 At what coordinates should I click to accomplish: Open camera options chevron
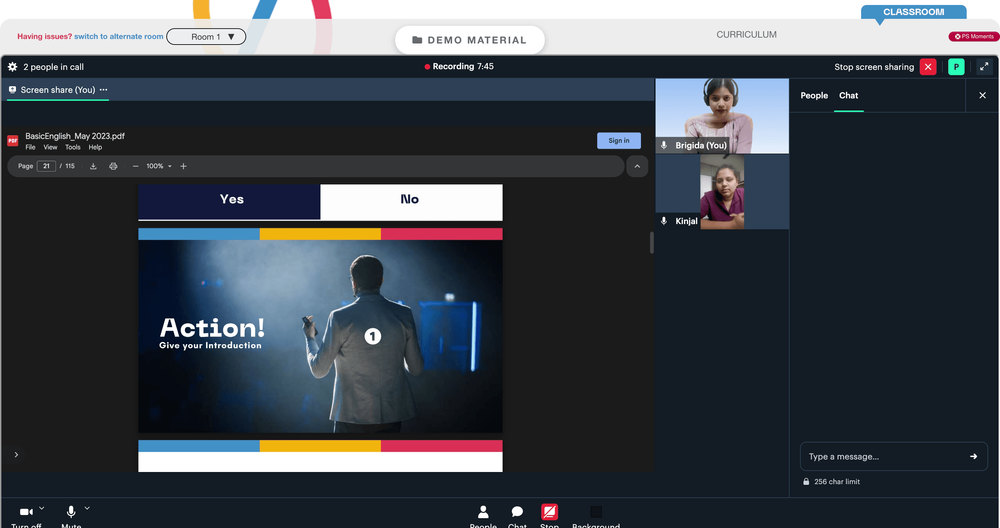coord(41,508)
